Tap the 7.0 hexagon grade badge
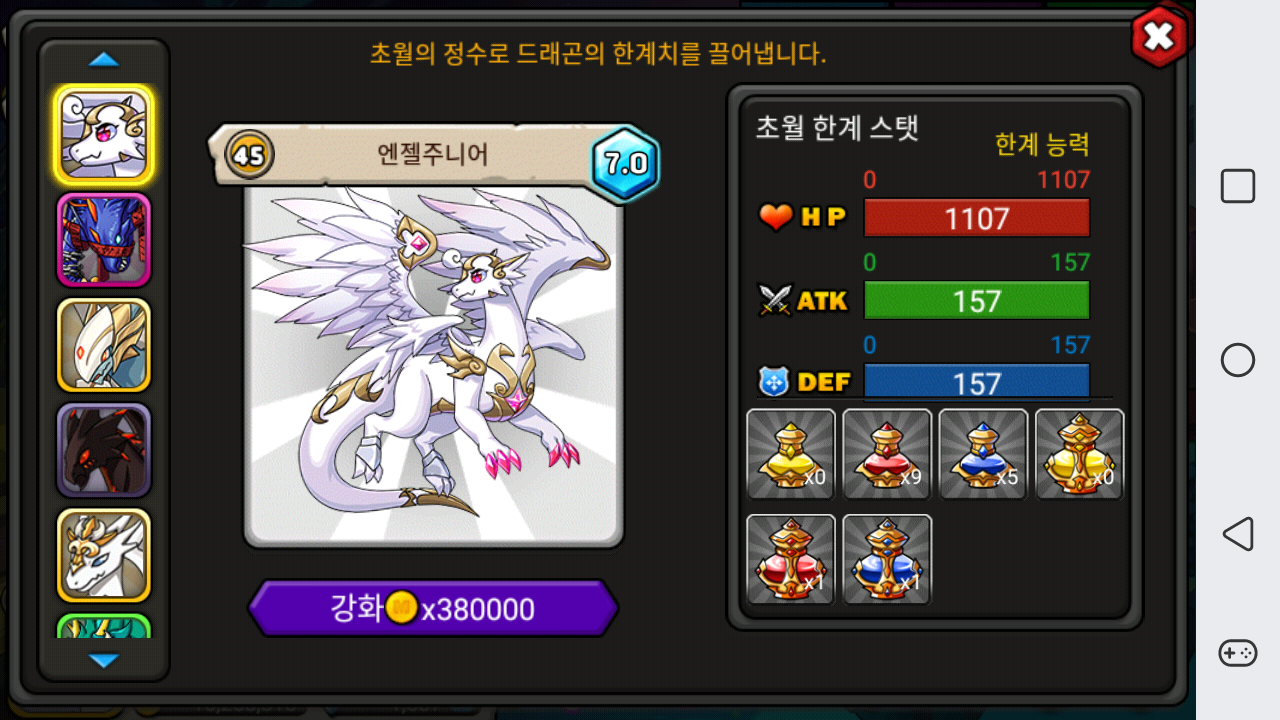The height and width of the screenshot is (720, 1280). tap(625, 163)
